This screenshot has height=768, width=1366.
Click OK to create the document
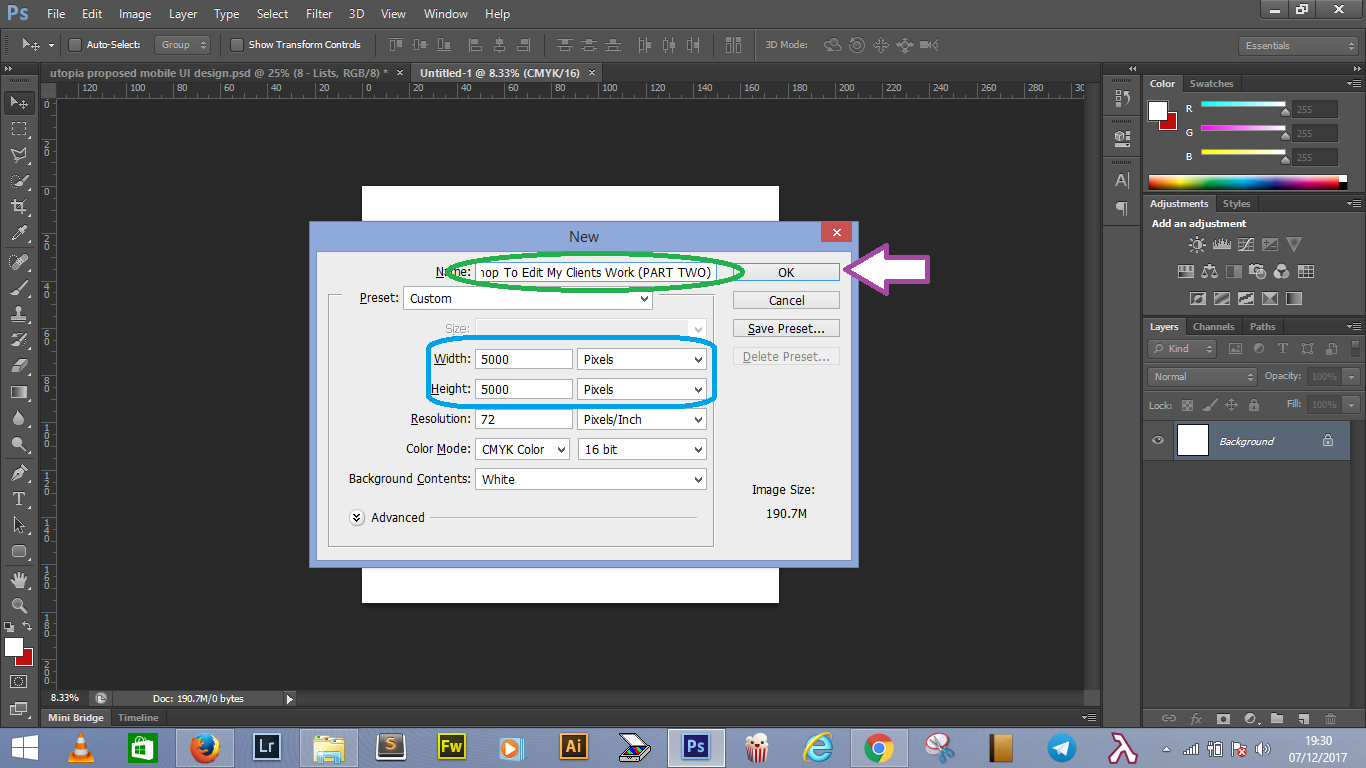pyautogui.click(x=785, y=271)
